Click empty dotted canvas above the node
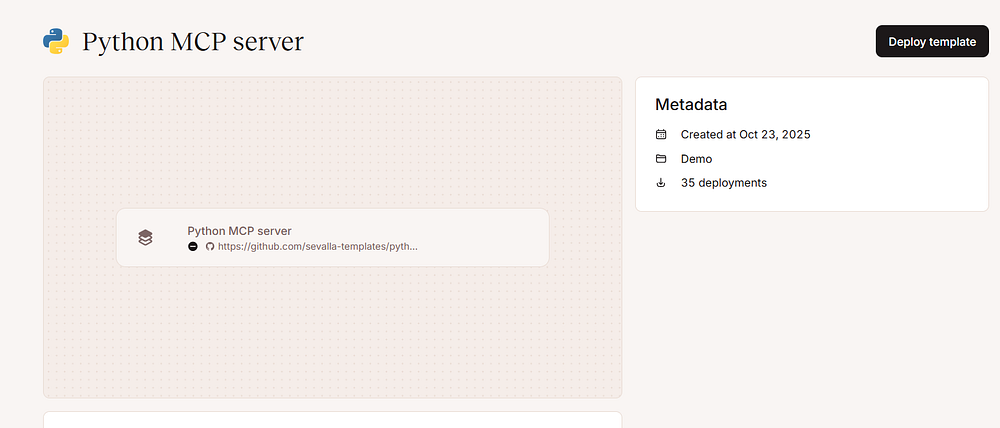Viewport: 1000px width, 428px height. click(x=332, y=140)
